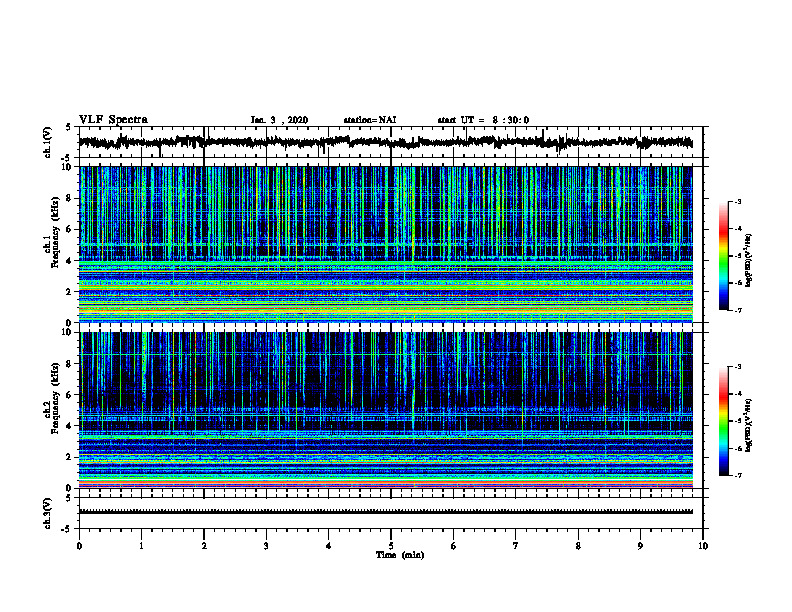
Task: Click time axis tick label "8"
Action: pyautogui.click(x=578, y=546)
